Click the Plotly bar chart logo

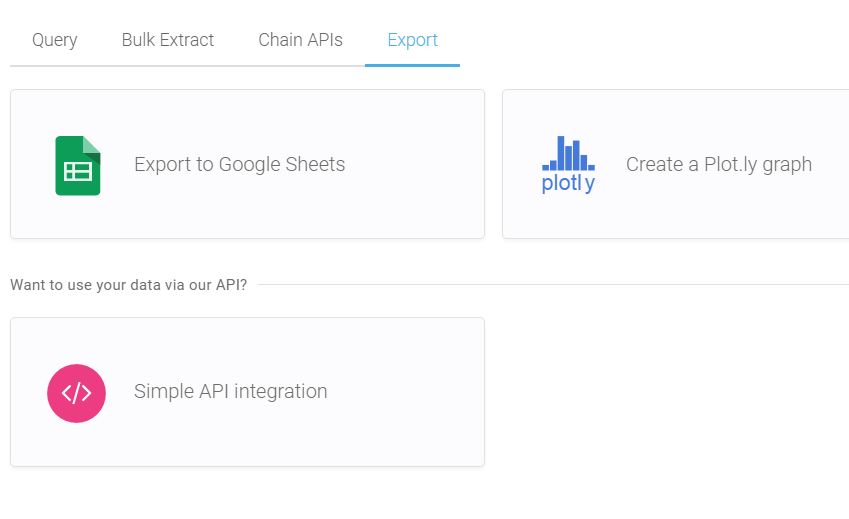point(569,165)
